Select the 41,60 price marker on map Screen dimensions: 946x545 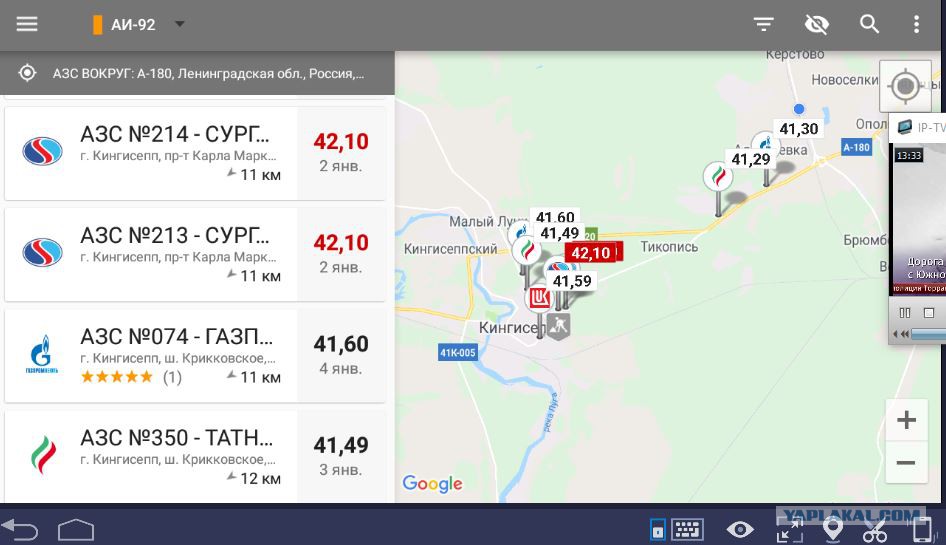(555, 216)
